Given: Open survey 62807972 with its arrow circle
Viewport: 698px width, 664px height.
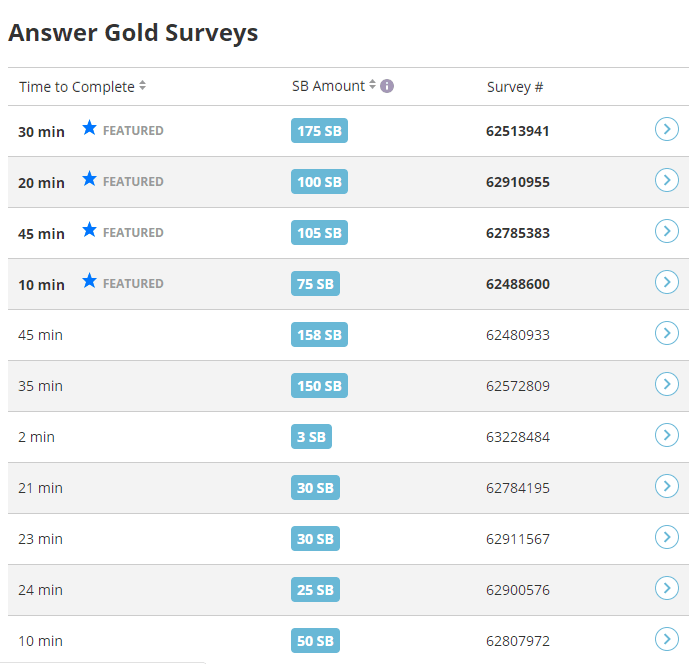Looking at the screenshot, I should 666,639.
